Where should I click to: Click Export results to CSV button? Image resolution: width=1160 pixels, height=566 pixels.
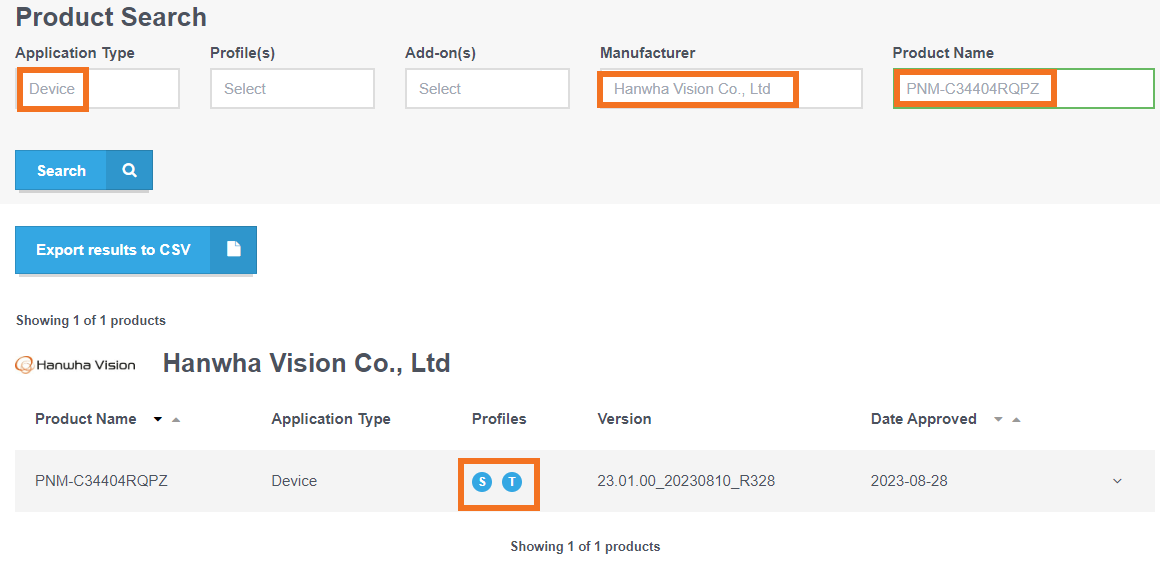(x=136, y=249)
